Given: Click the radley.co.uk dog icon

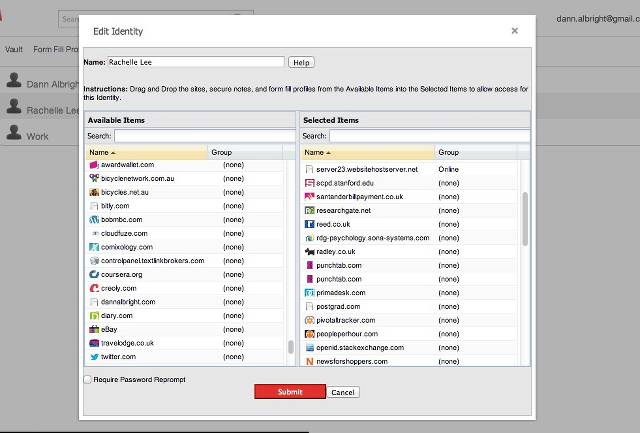Looking at the screenshot, I should tap(309, 252).
